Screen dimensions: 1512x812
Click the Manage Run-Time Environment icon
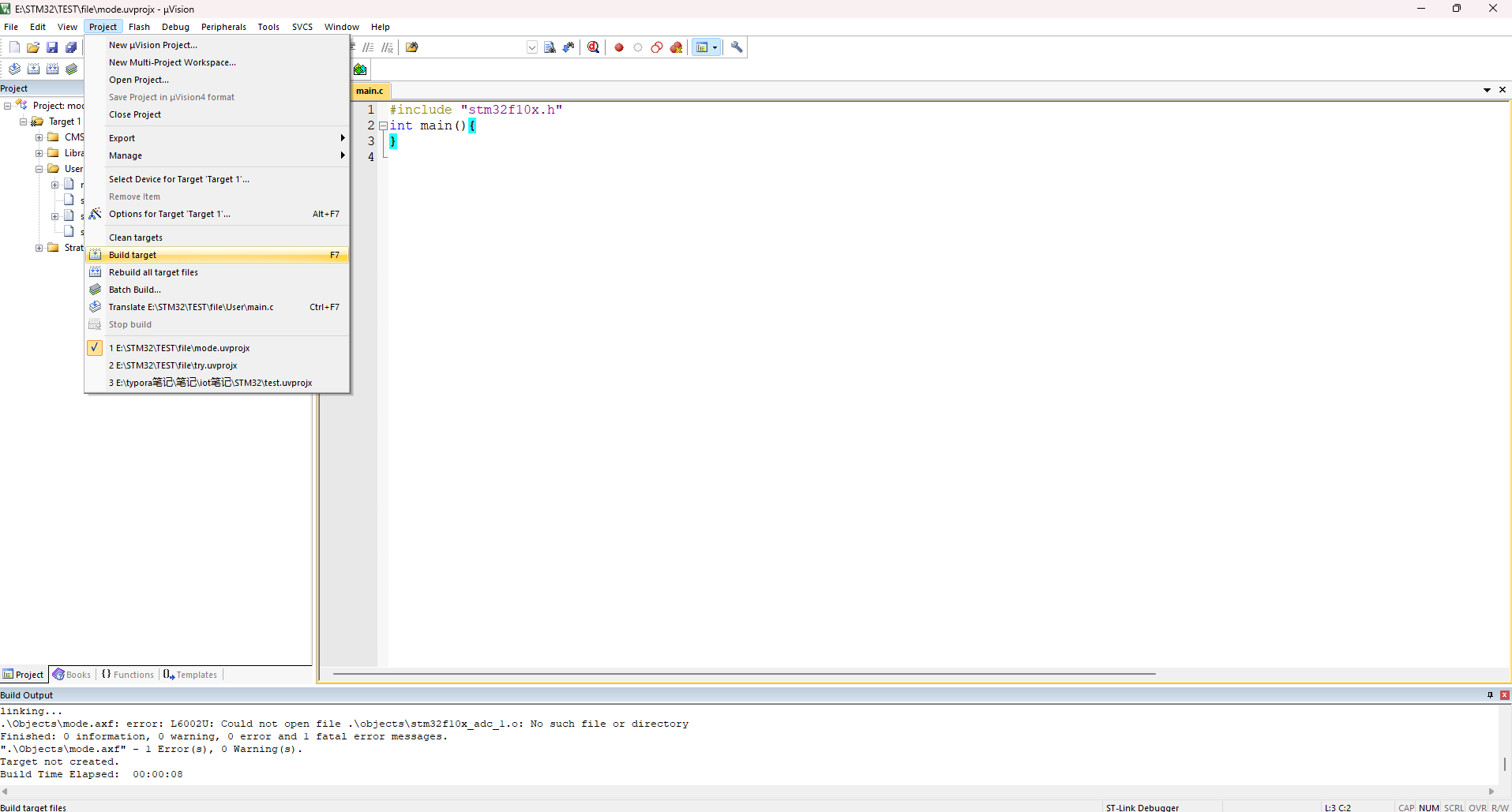(360, 69)
